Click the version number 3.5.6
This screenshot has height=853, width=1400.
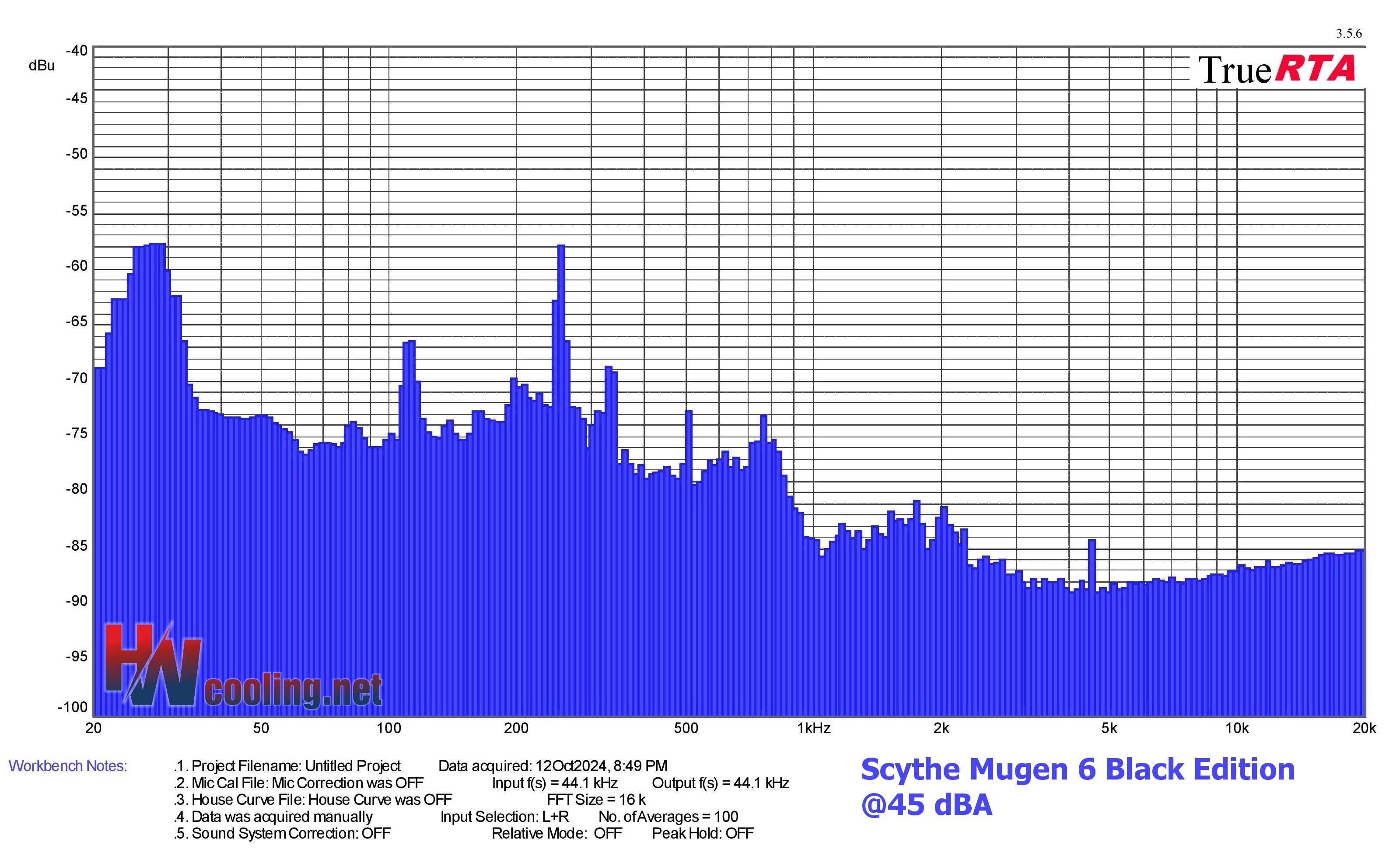[1348, 34]
